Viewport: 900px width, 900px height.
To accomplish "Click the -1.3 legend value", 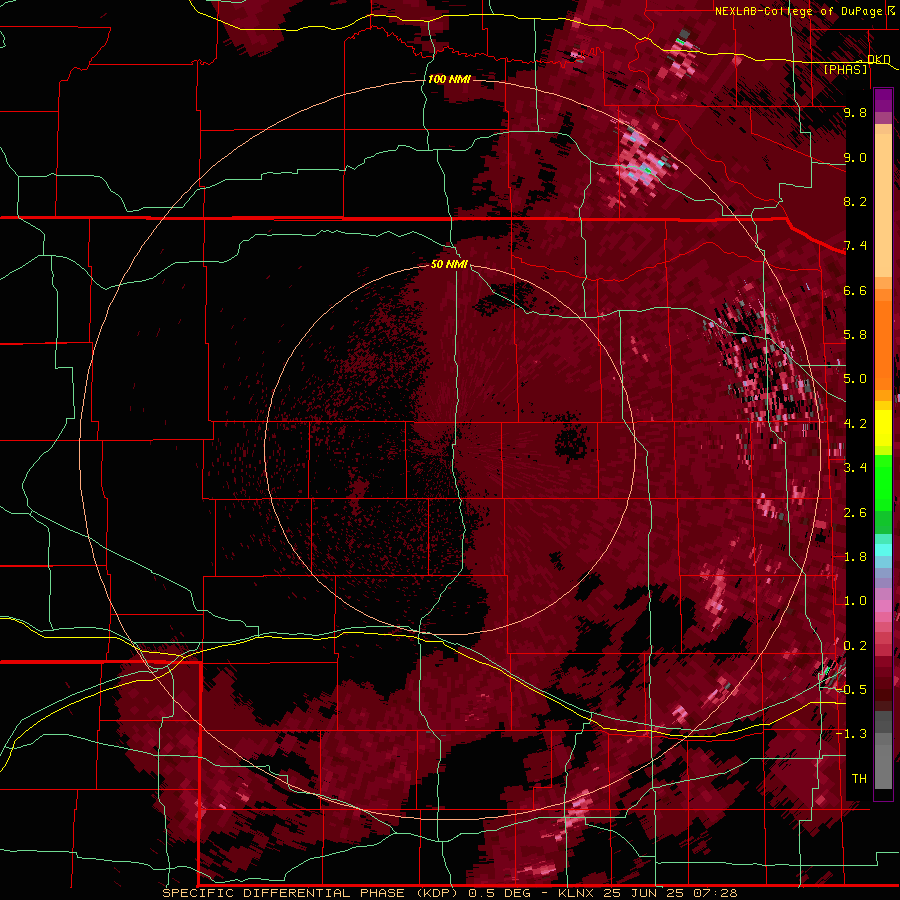I will click(x=852, y=734).
